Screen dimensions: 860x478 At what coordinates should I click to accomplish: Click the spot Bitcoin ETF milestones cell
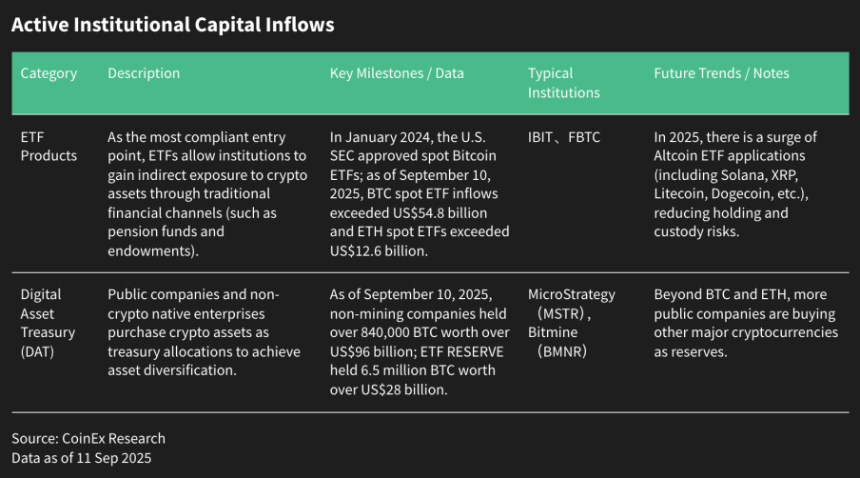(x=419, y=193)
